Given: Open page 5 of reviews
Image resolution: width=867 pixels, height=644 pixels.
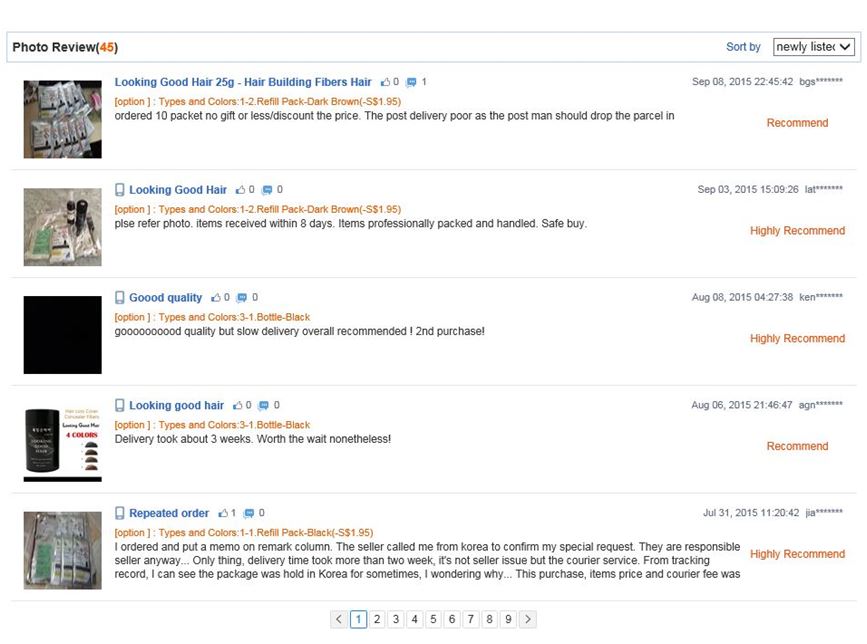Looking at the screenshot, I should pos(433,620).
